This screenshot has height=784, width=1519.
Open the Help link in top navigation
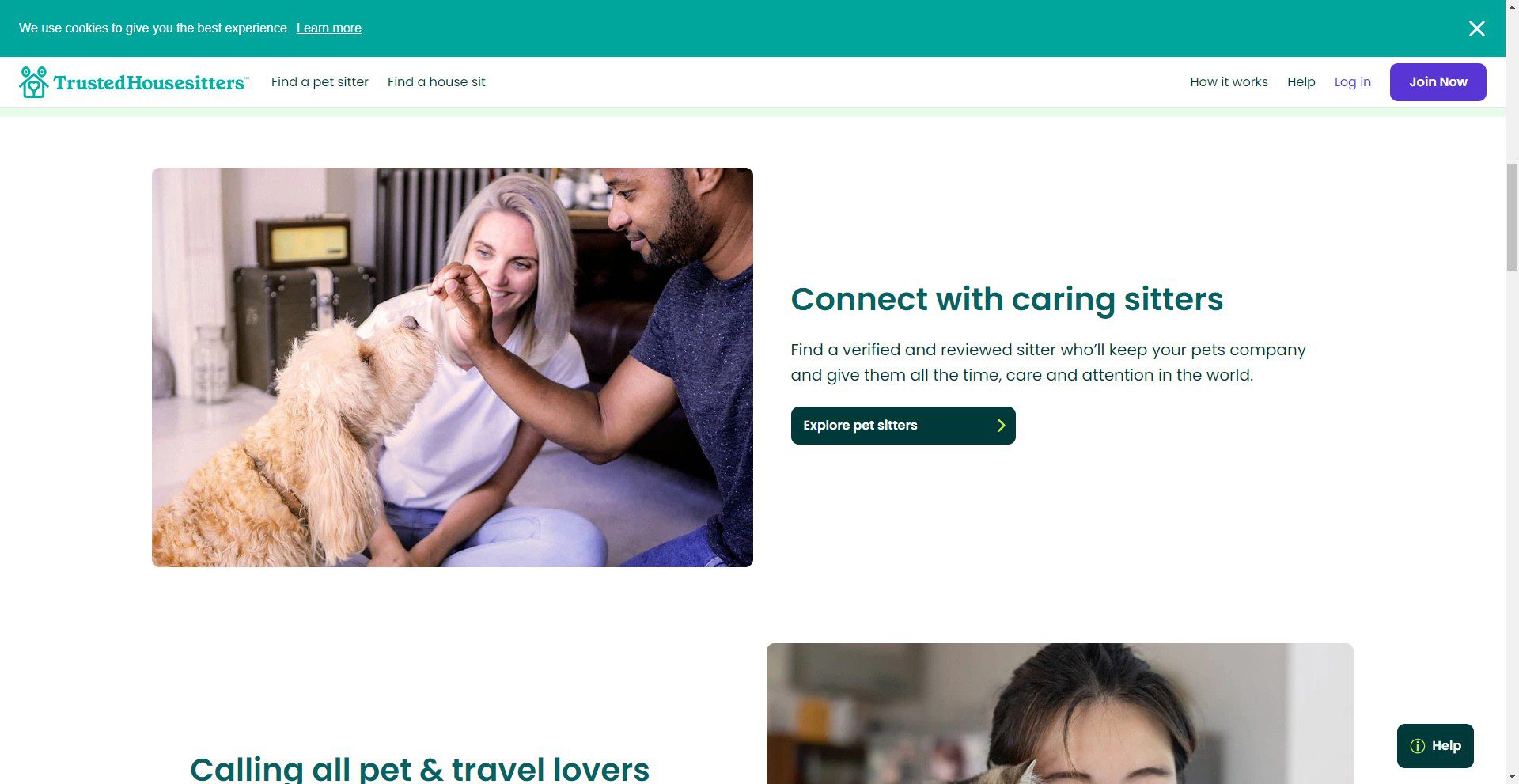pyautogui.click(x=1301, y=82)
